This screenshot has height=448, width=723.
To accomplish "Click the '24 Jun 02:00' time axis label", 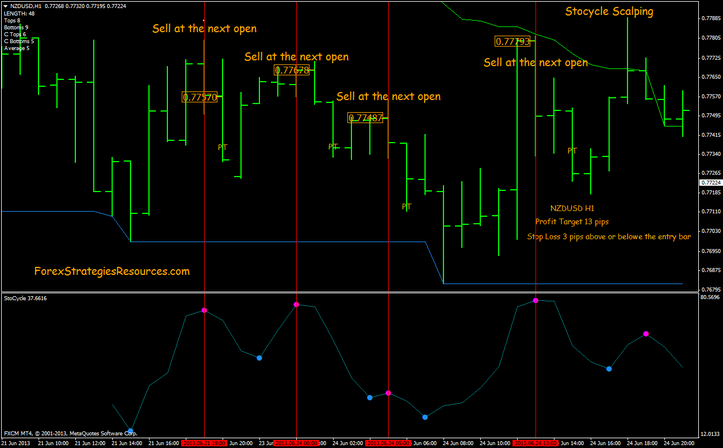I will click(x=348, y=443).
